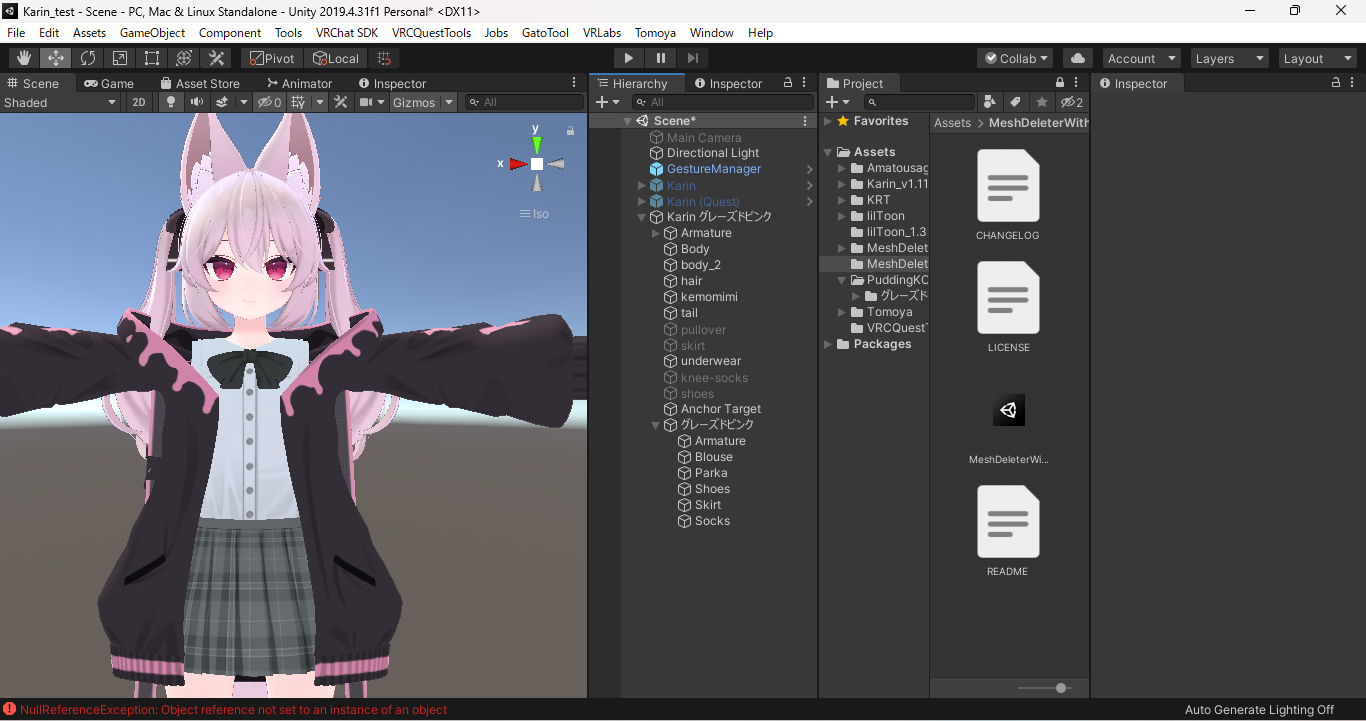The height and width of the screenshot is (721, 1366).
Task: Collapse the Assets folder tree
Action: pos(828,152)
